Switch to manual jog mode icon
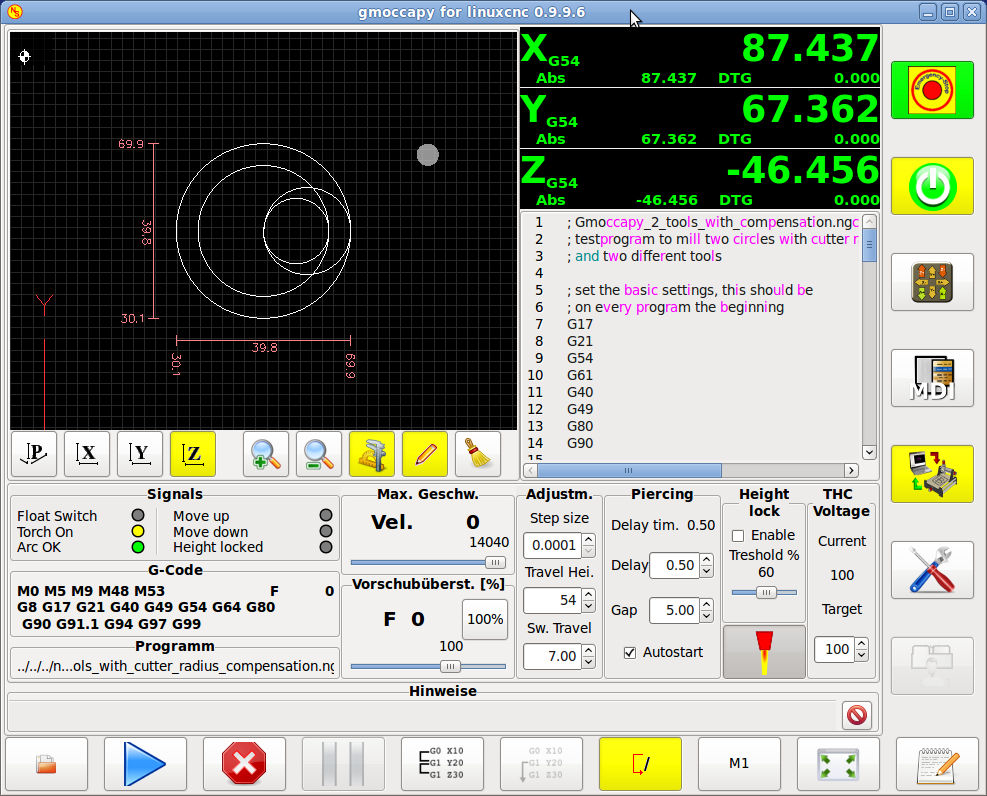987x796 pixels. pos(932,282)
